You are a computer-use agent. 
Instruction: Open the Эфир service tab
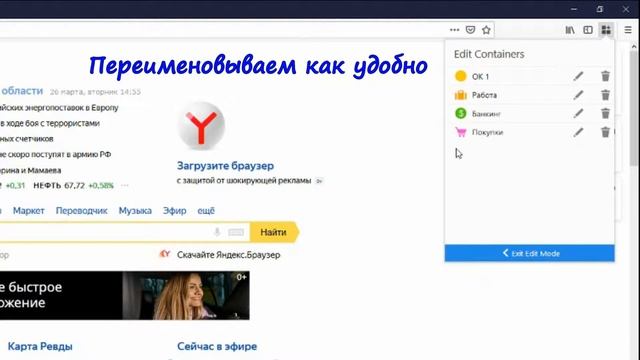(x=174, y=211)
